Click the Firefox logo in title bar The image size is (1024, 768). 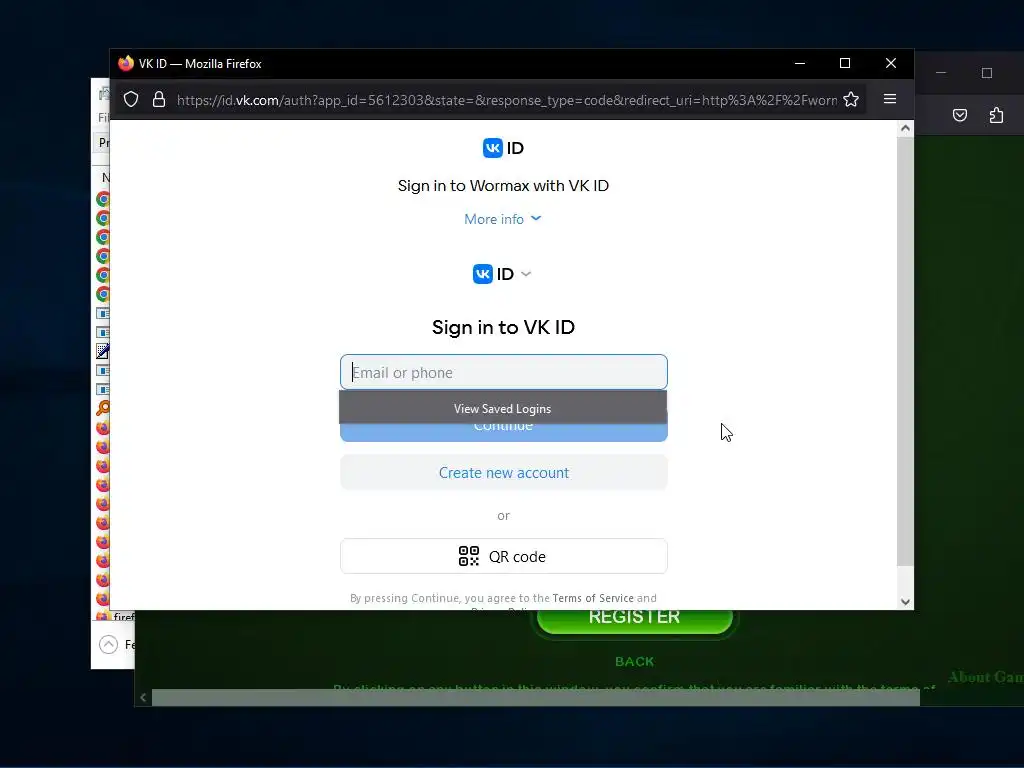tap(125, 63)
